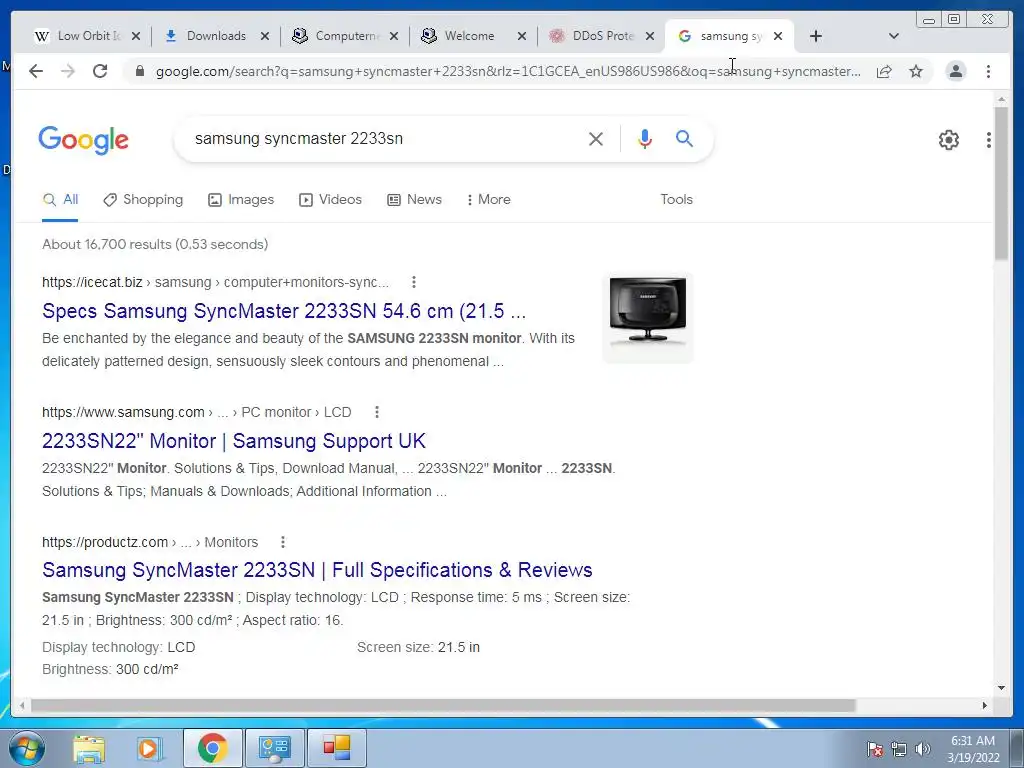Click the Chrome taskbar icon
Screen dimensions: 1024x768
212,748
